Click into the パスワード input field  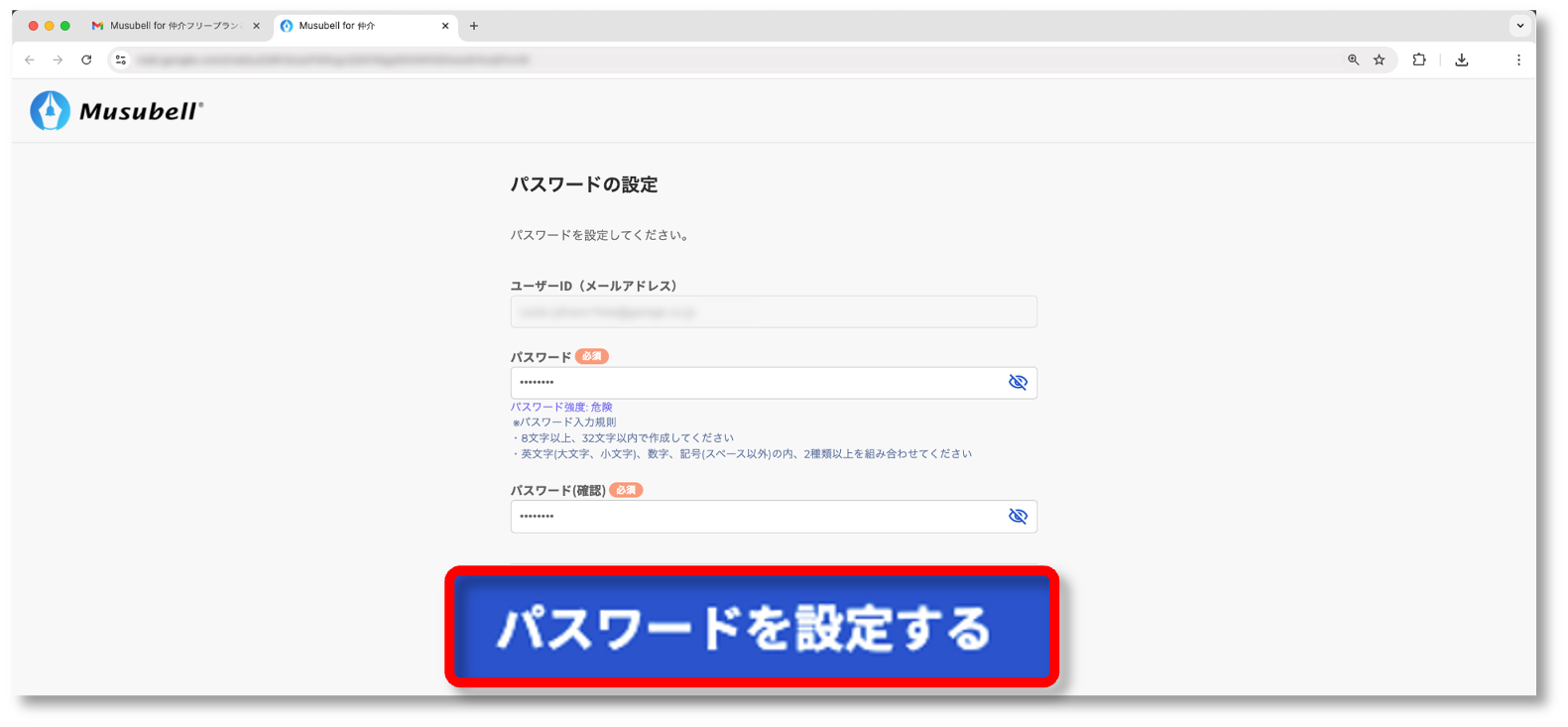[754, 383]
